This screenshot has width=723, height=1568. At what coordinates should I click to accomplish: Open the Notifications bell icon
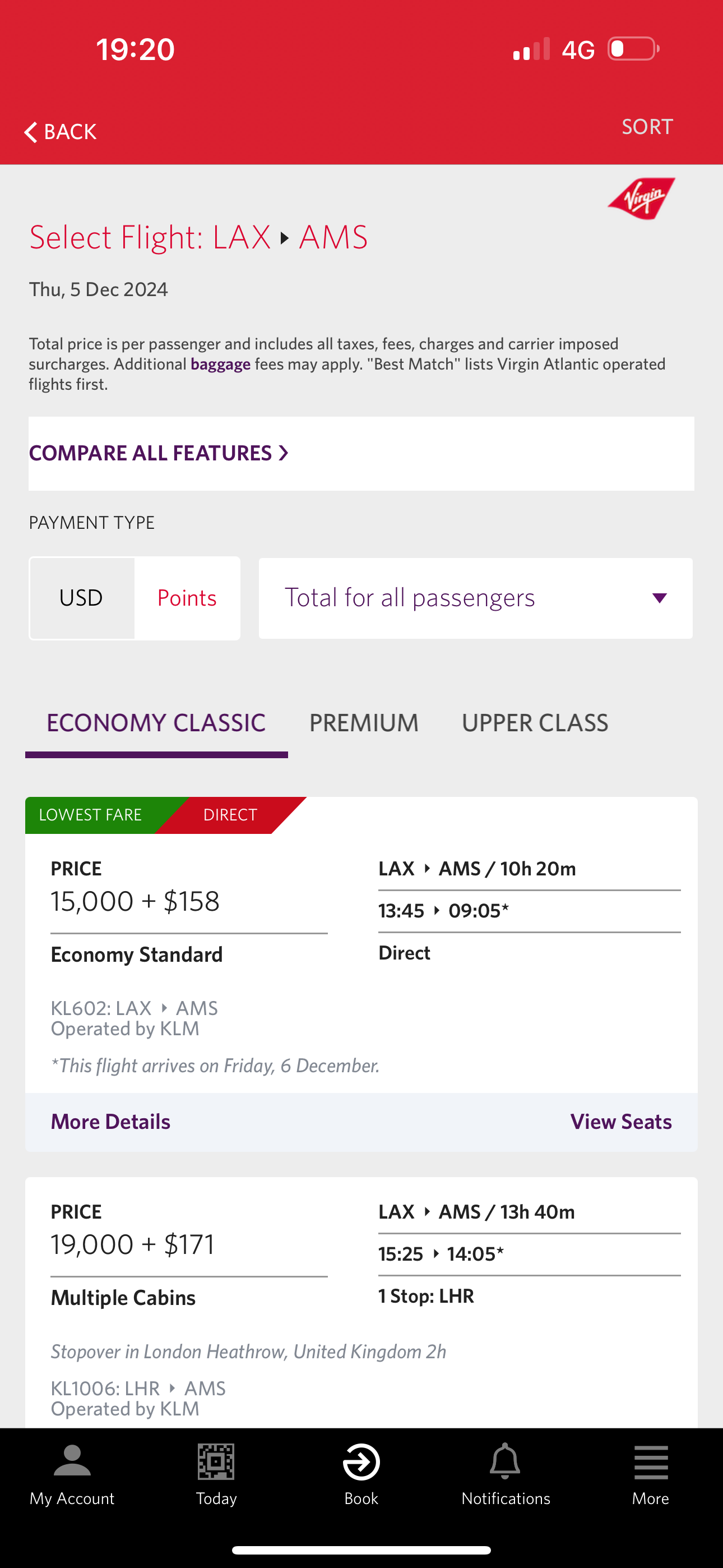click(505, 1461)
